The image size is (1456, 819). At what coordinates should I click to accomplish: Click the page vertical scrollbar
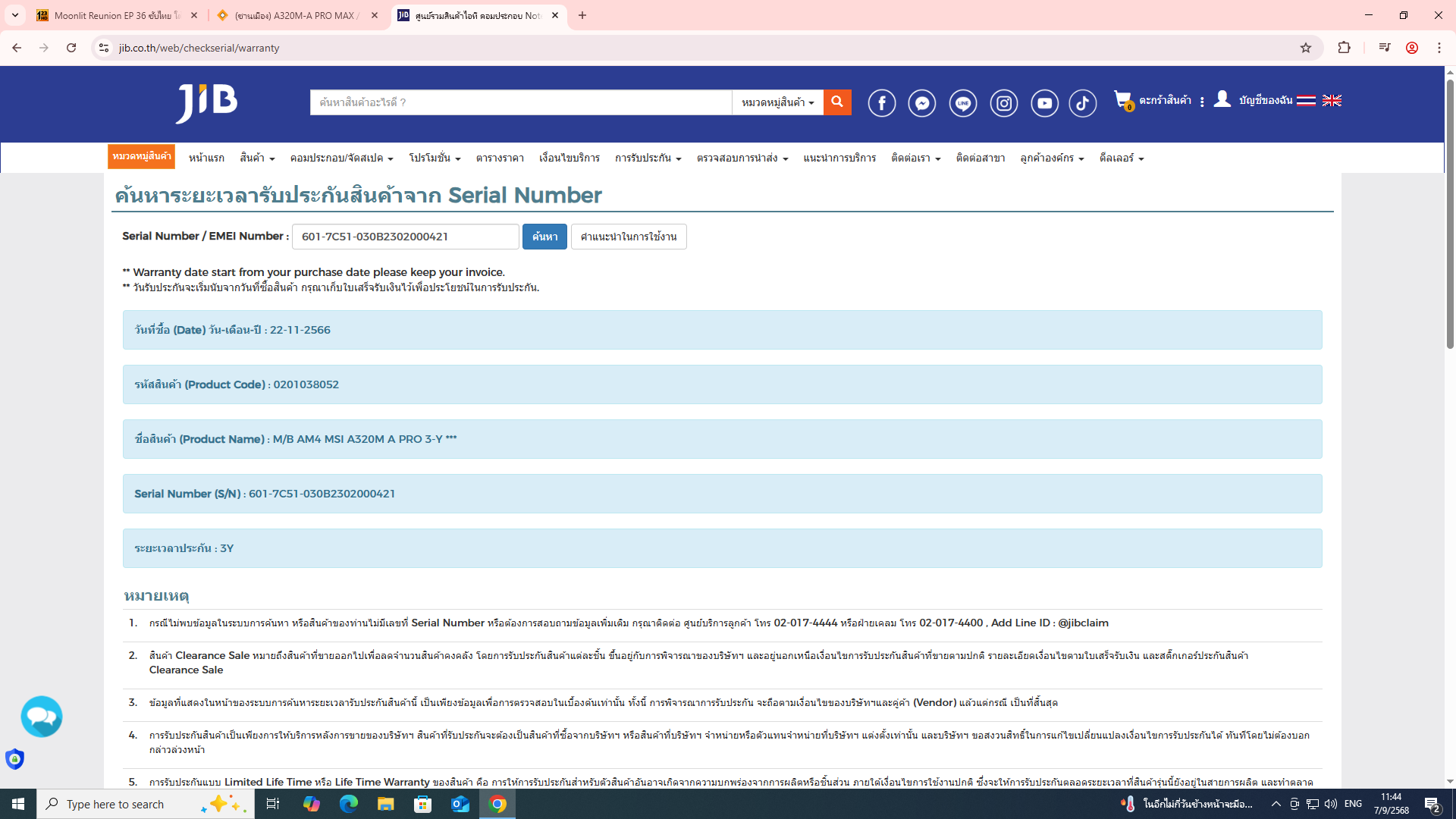click(1450, 212)
